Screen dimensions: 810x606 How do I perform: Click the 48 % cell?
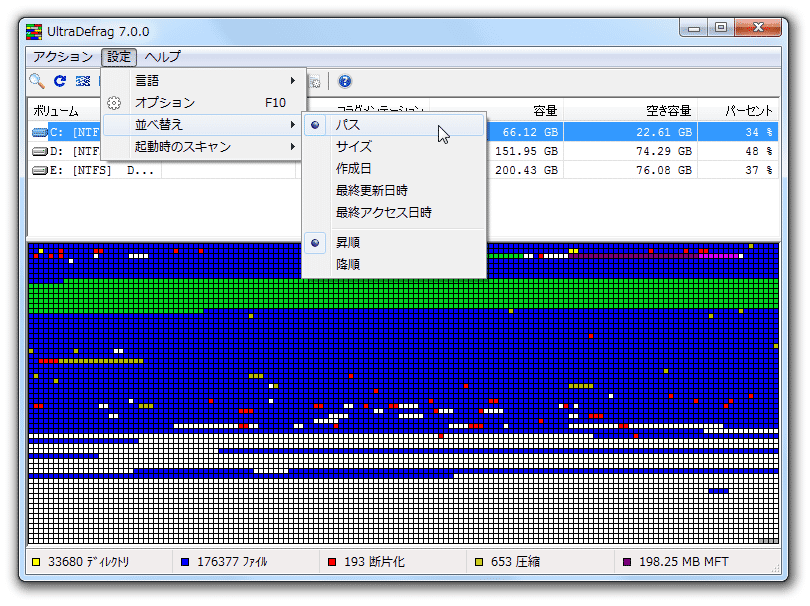pyautogui.click(x=758, y=151)
